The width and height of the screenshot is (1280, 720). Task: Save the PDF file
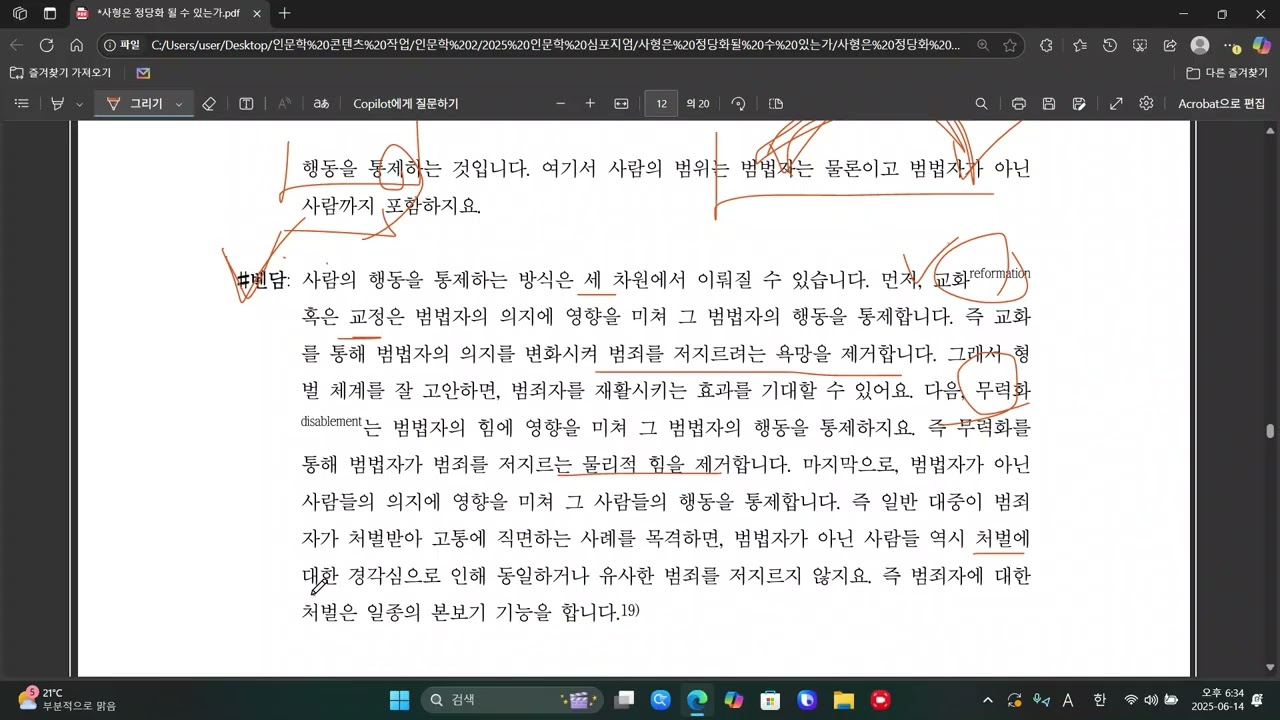[x=1049, y=104]
